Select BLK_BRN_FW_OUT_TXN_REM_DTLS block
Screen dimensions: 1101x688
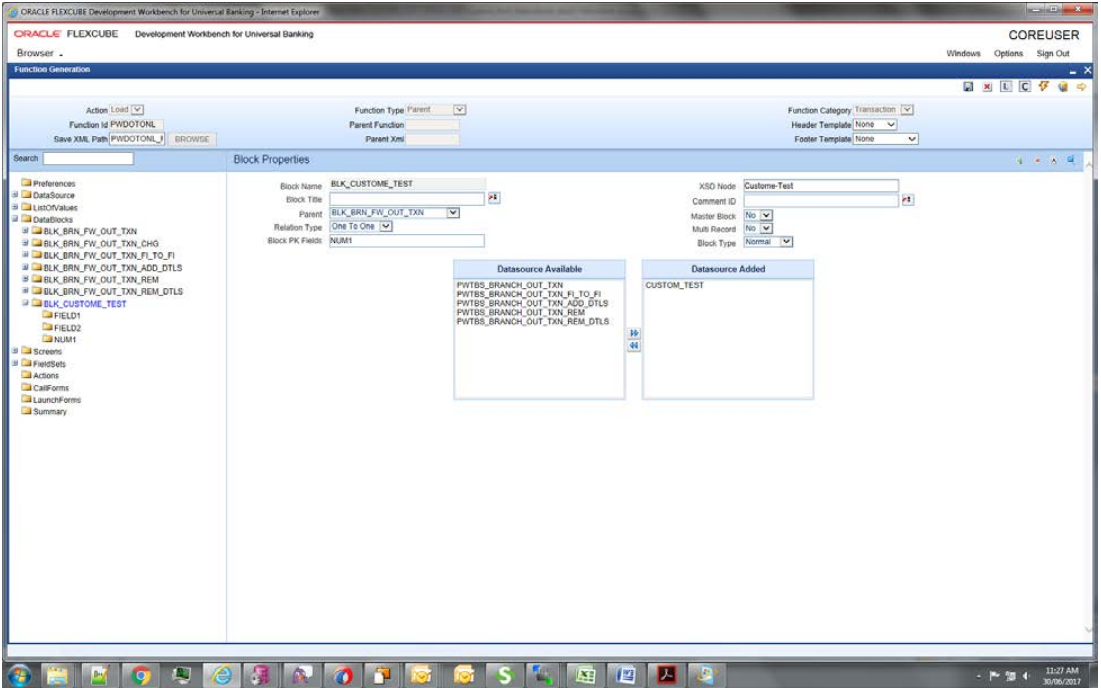tap(113, 291)
